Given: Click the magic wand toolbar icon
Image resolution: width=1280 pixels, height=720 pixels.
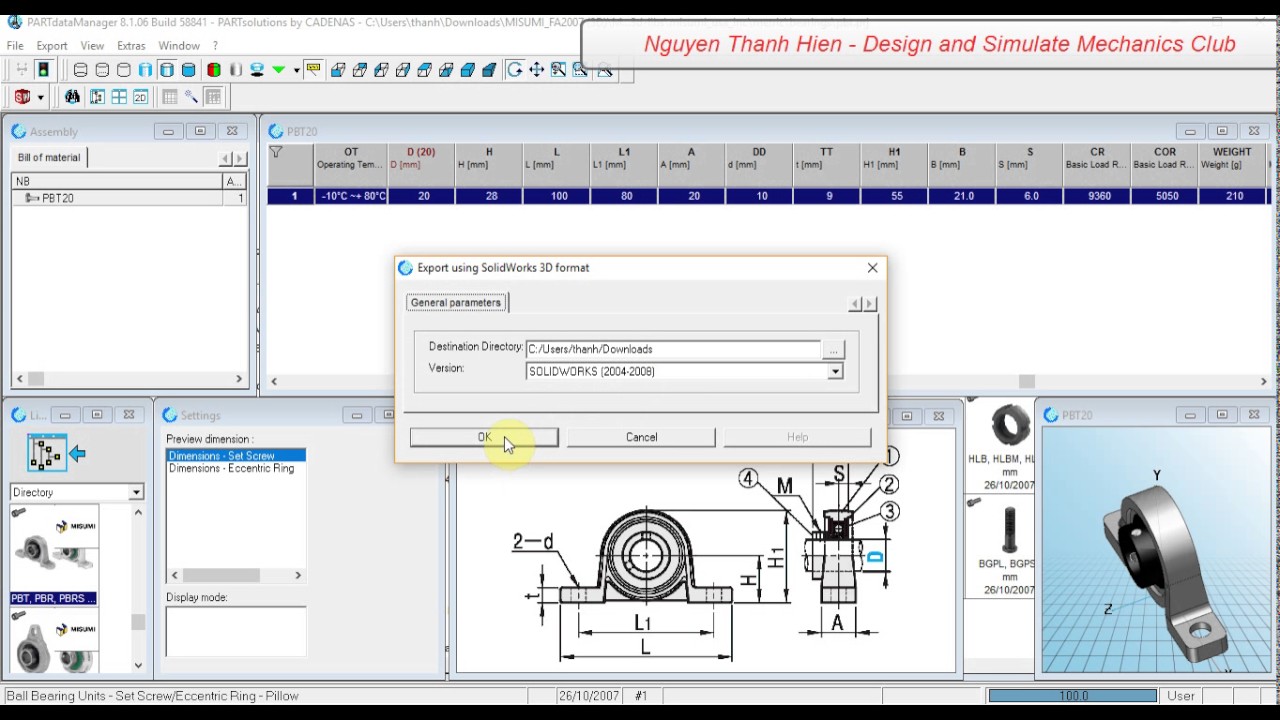Looking at the screenshot, I should click(x=191, y=97).
